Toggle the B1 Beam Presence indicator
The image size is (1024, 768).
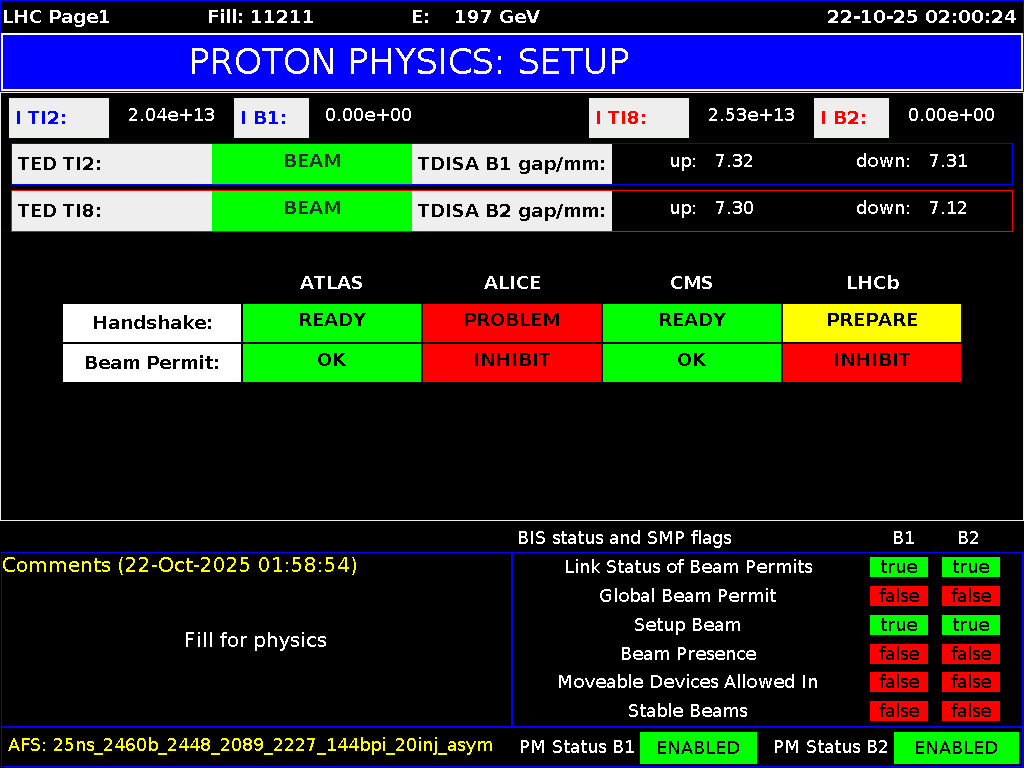click(x=898, y=653)
